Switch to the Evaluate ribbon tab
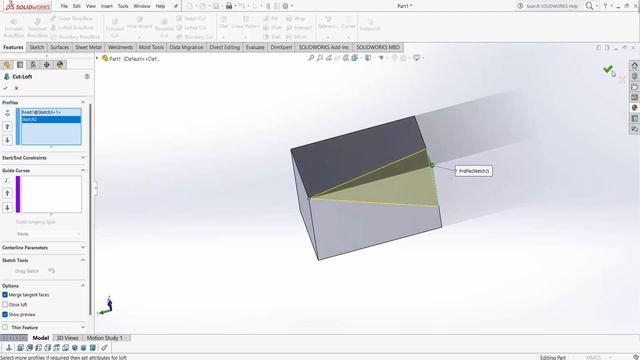 255,47
